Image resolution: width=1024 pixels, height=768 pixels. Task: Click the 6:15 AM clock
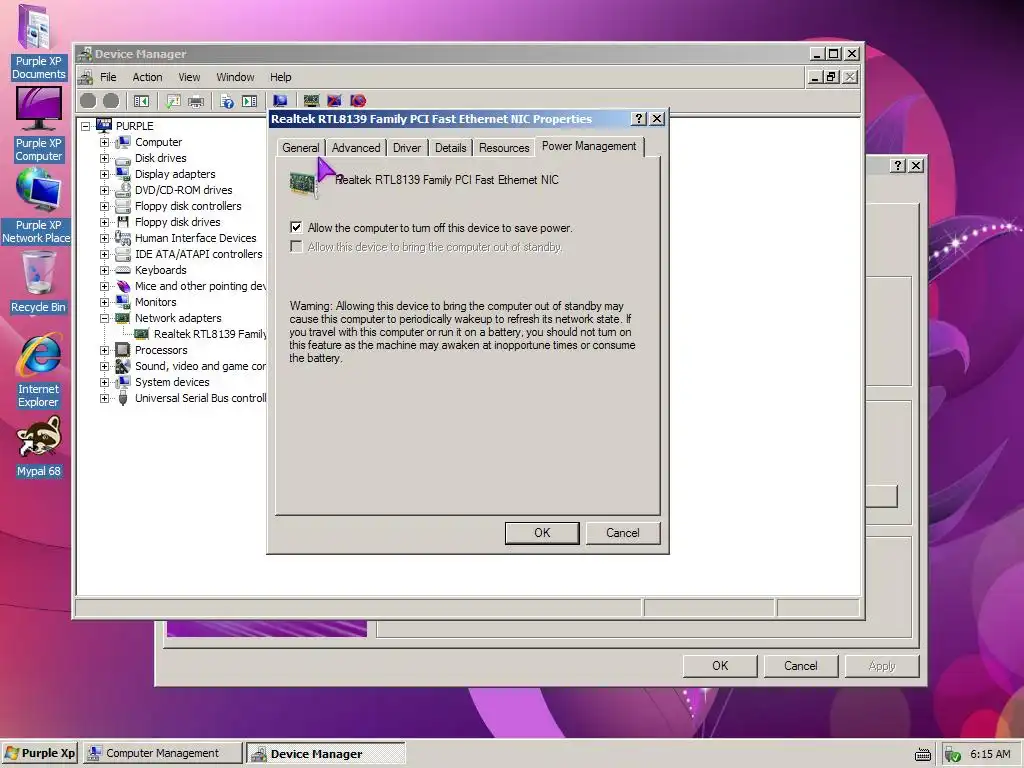click(x=990, y=754)
